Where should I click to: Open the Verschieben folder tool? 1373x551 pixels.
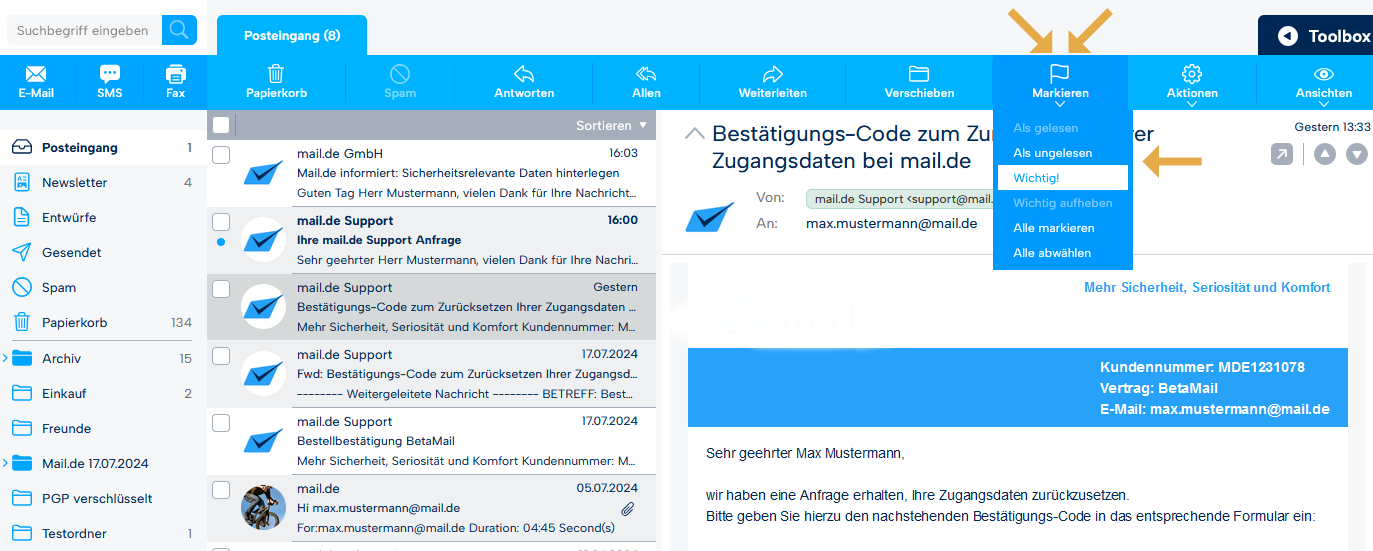[x=919, y=82]
